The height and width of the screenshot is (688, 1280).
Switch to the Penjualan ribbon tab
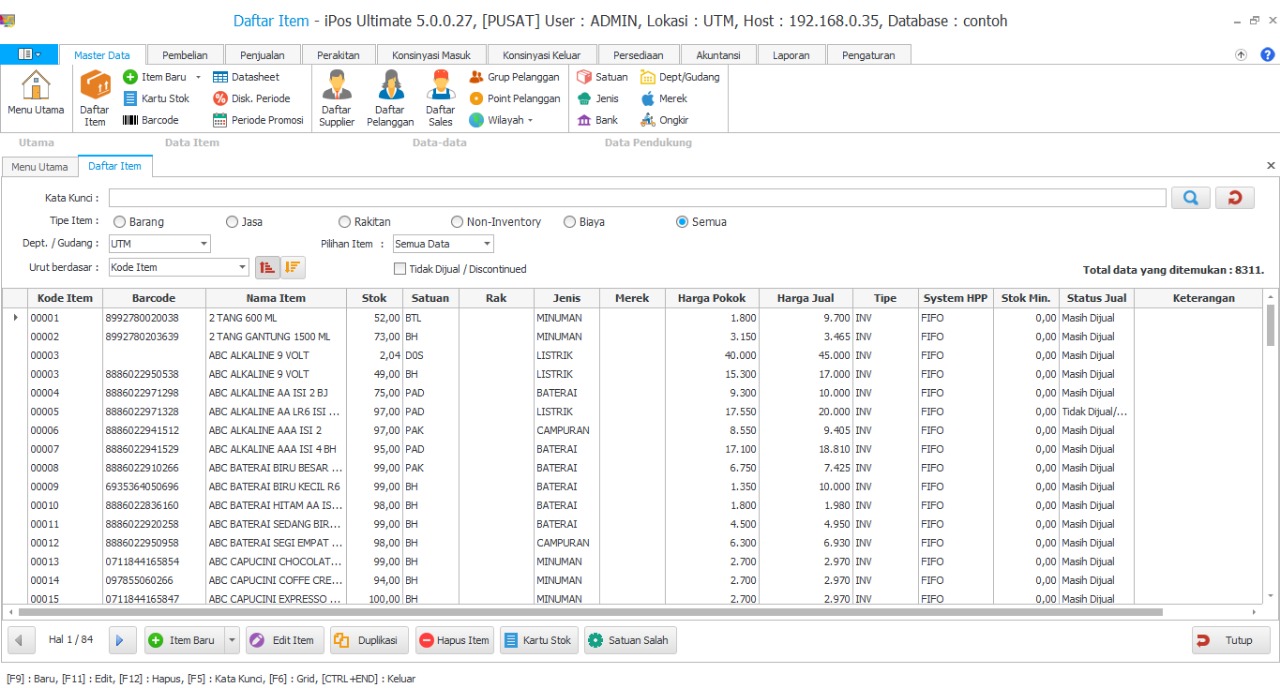coord(261,55)
